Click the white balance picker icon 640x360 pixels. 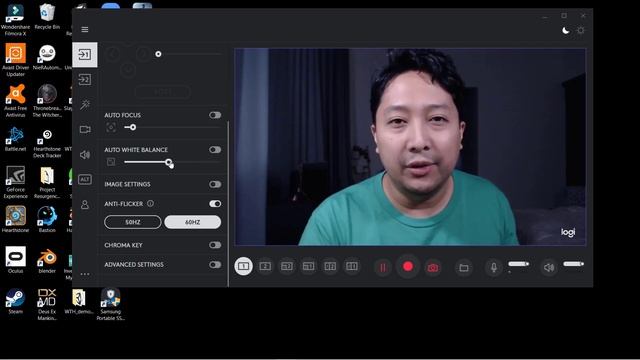(x=111, y=162)
